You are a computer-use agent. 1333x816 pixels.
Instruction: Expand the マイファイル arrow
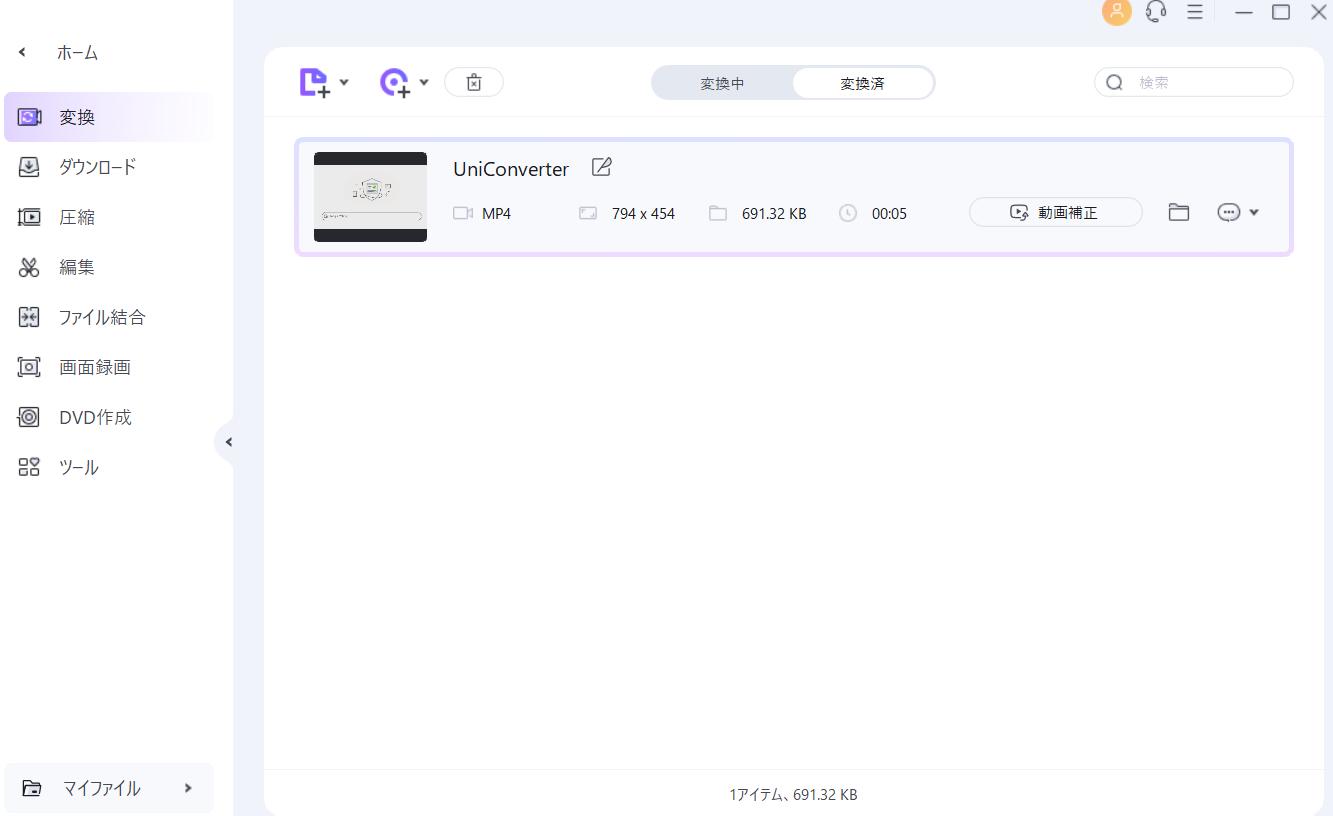[188, 788]
